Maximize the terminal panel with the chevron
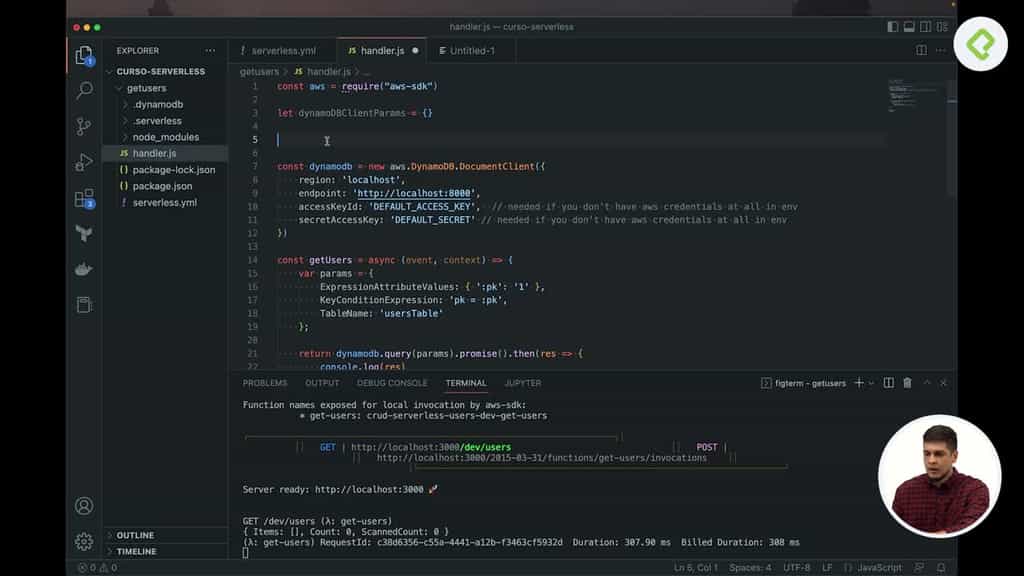 (x=926, y=383)
